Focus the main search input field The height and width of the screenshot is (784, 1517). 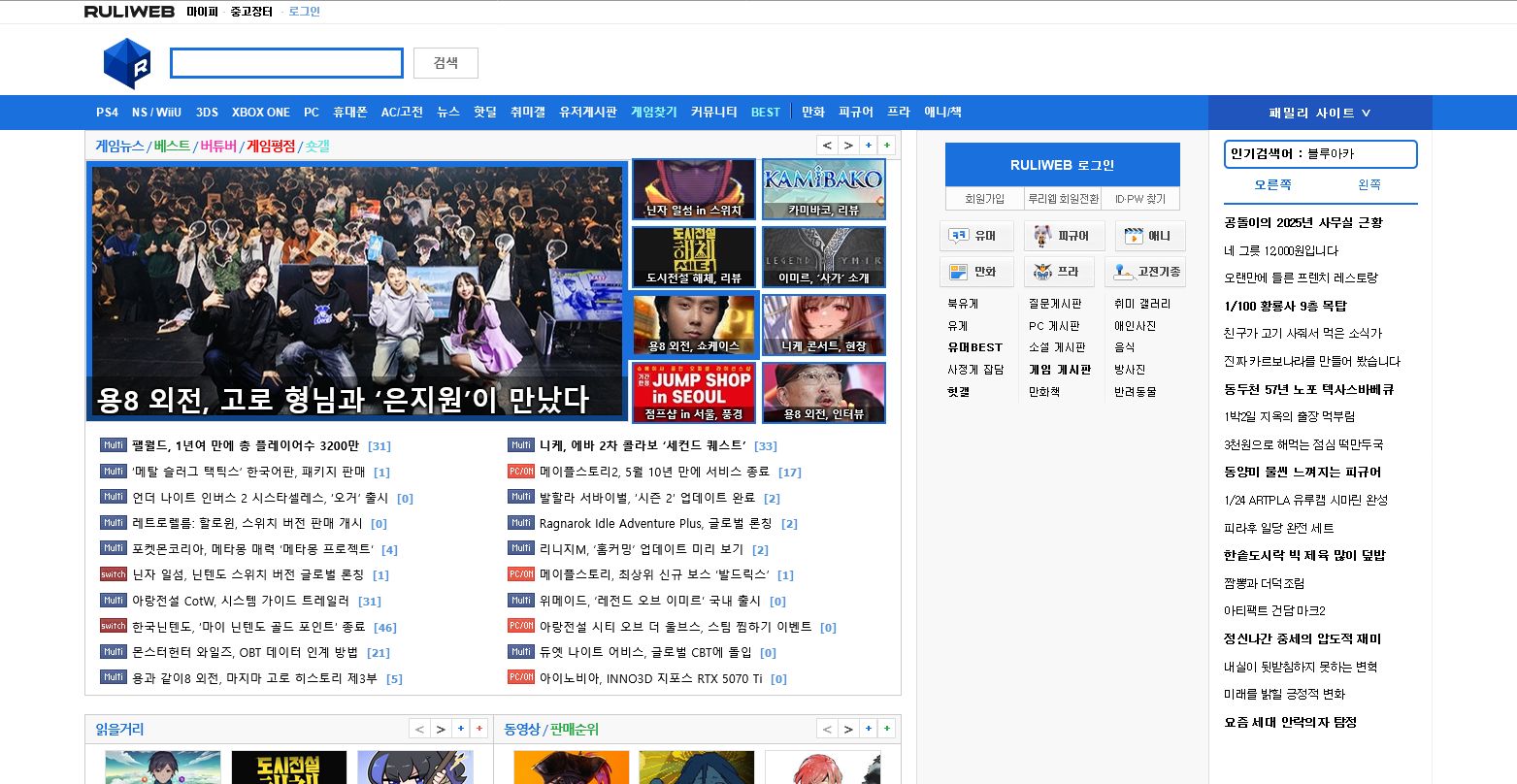pyautogui.click(x=286, y=63)
